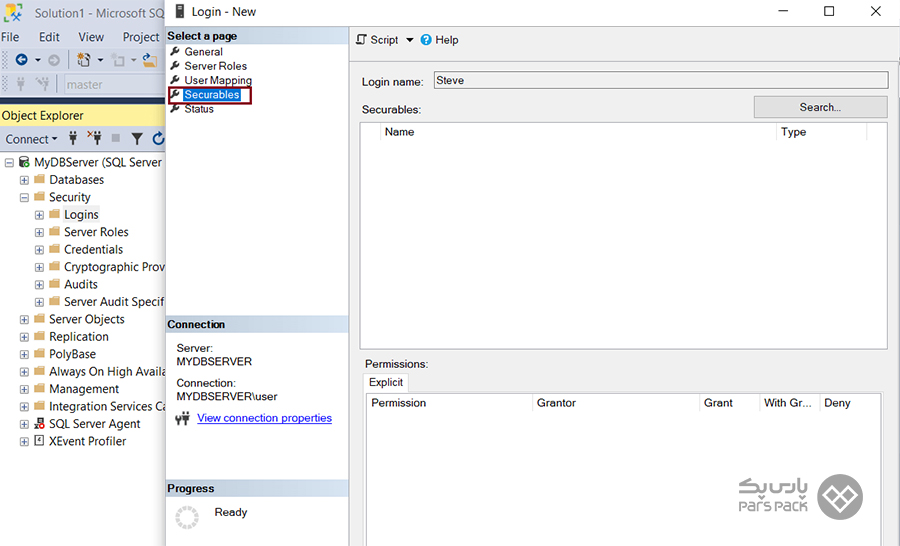This screenshot has width=900, height=546.
Task: Click the greyed Change Connection icon
Action: (x=42, y=84)
